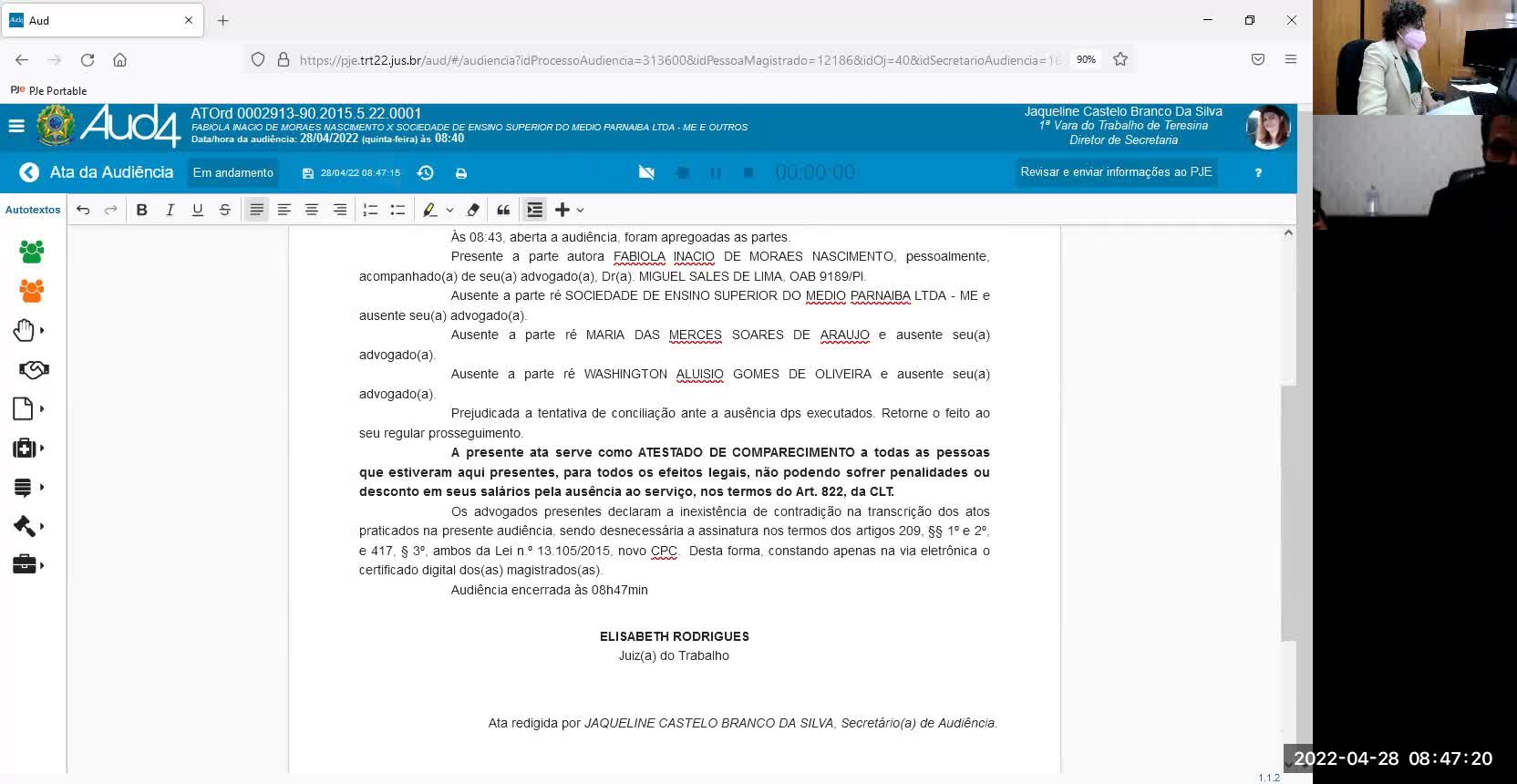Open the Firefox application menu

click(x=1291, y=59)
